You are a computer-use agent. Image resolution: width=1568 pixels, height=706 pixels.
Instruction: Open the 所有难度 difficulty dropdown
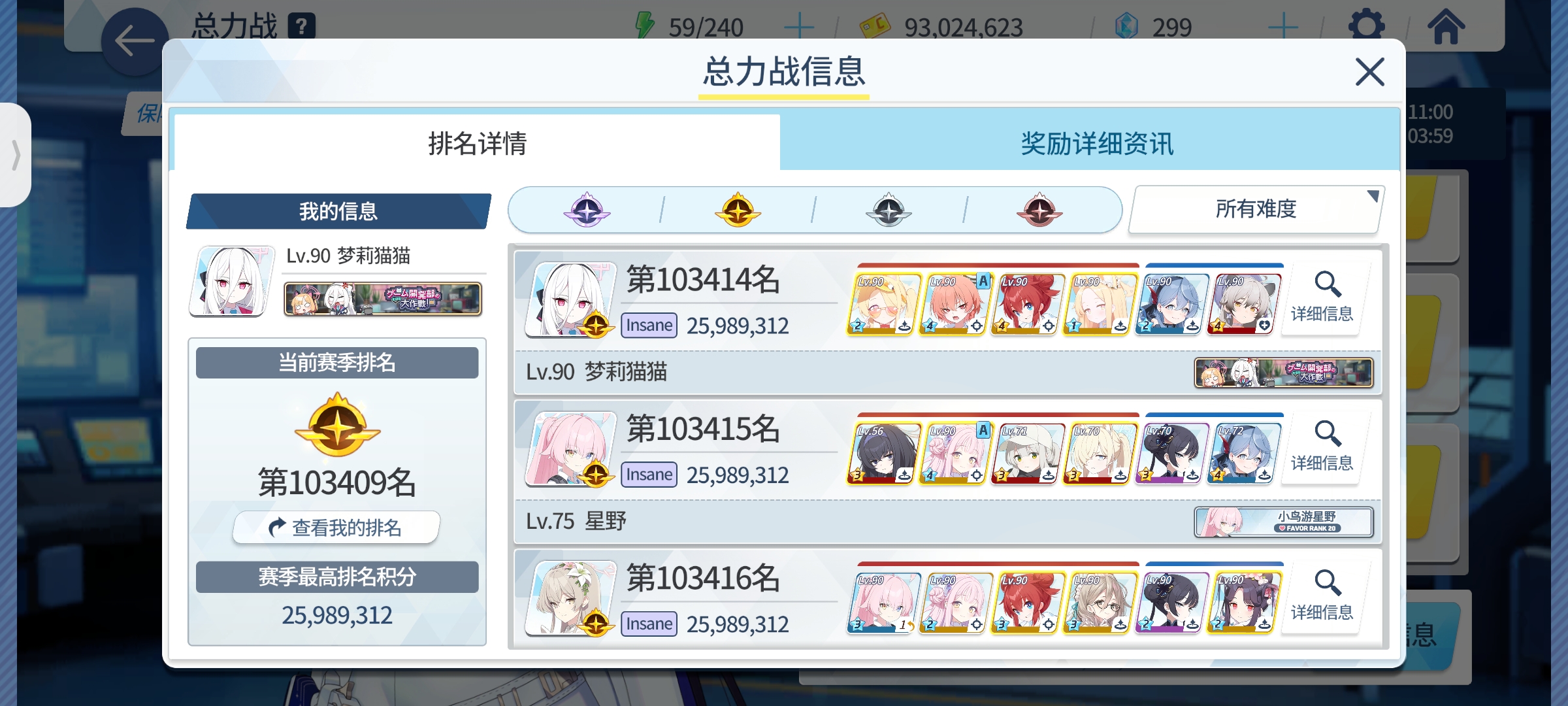(x=1256, y=209)
